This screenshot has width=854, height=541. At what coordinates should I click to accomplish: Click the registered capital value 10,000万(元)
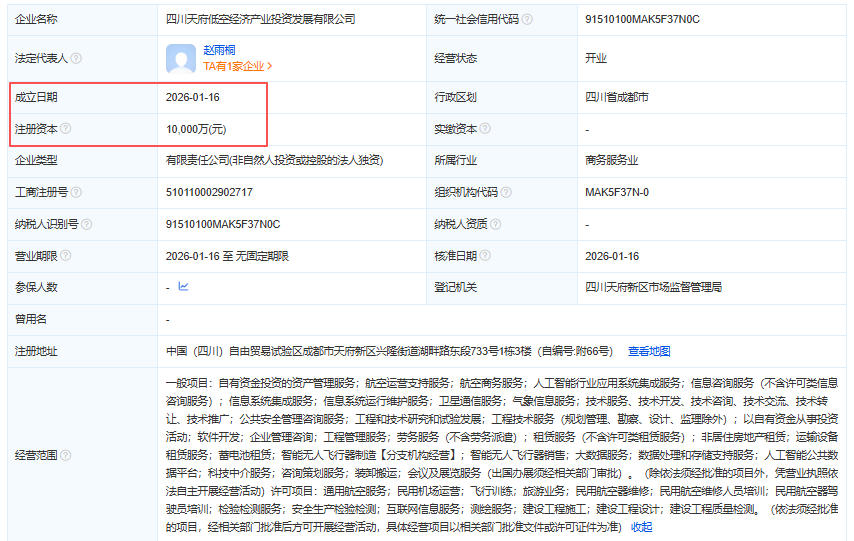click(196, 129)
